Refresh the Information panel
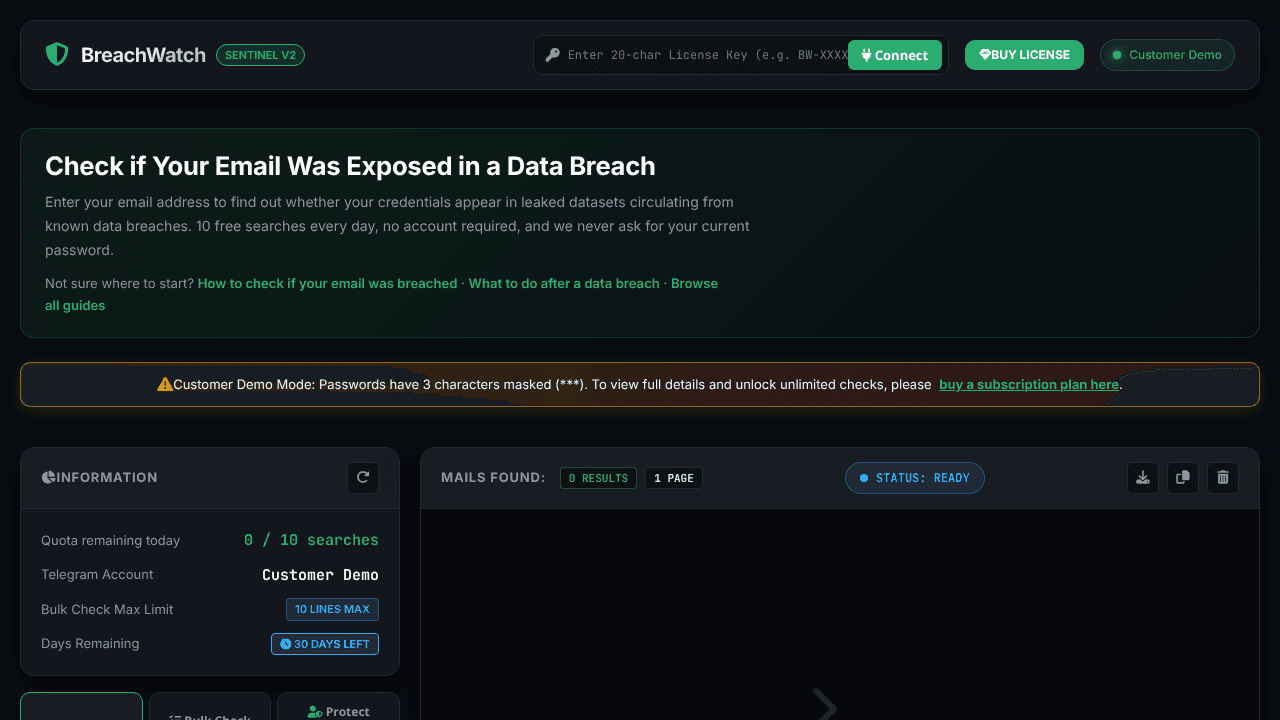The image size is (1280, 720). (363, 477)
